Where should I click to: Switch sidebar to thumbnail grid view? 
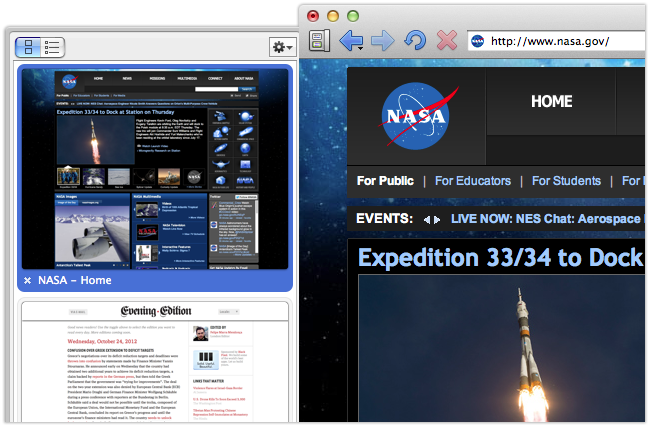coord(28,47)
